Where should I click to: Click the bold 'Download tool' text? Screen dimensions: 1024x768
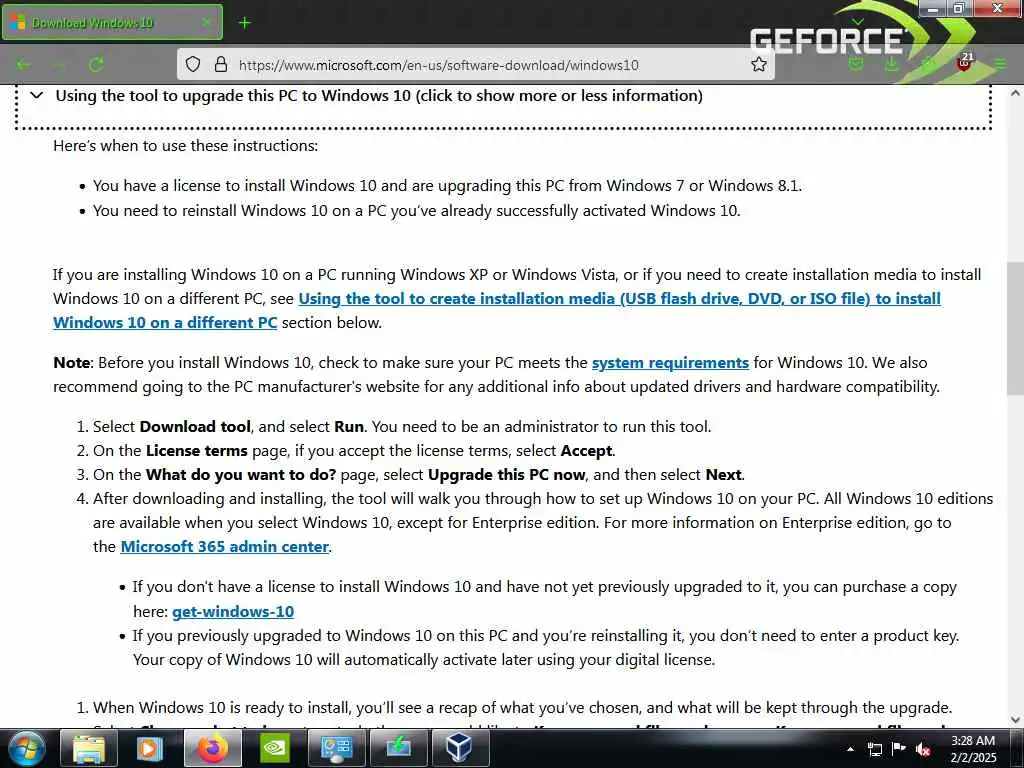195,426
